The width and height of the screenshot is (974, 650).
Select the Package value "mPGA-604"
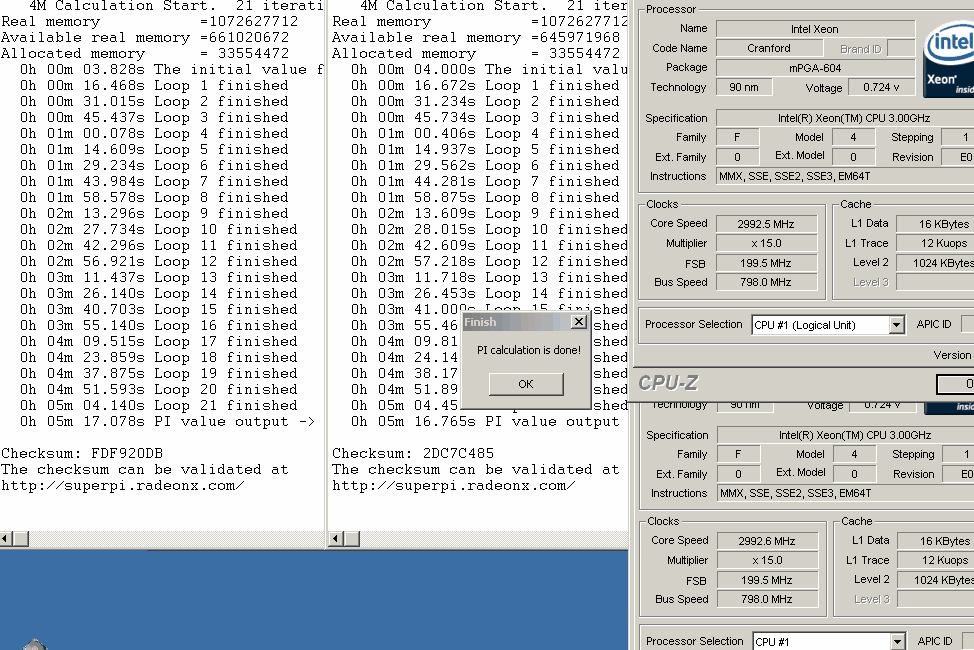coord(815,68)
